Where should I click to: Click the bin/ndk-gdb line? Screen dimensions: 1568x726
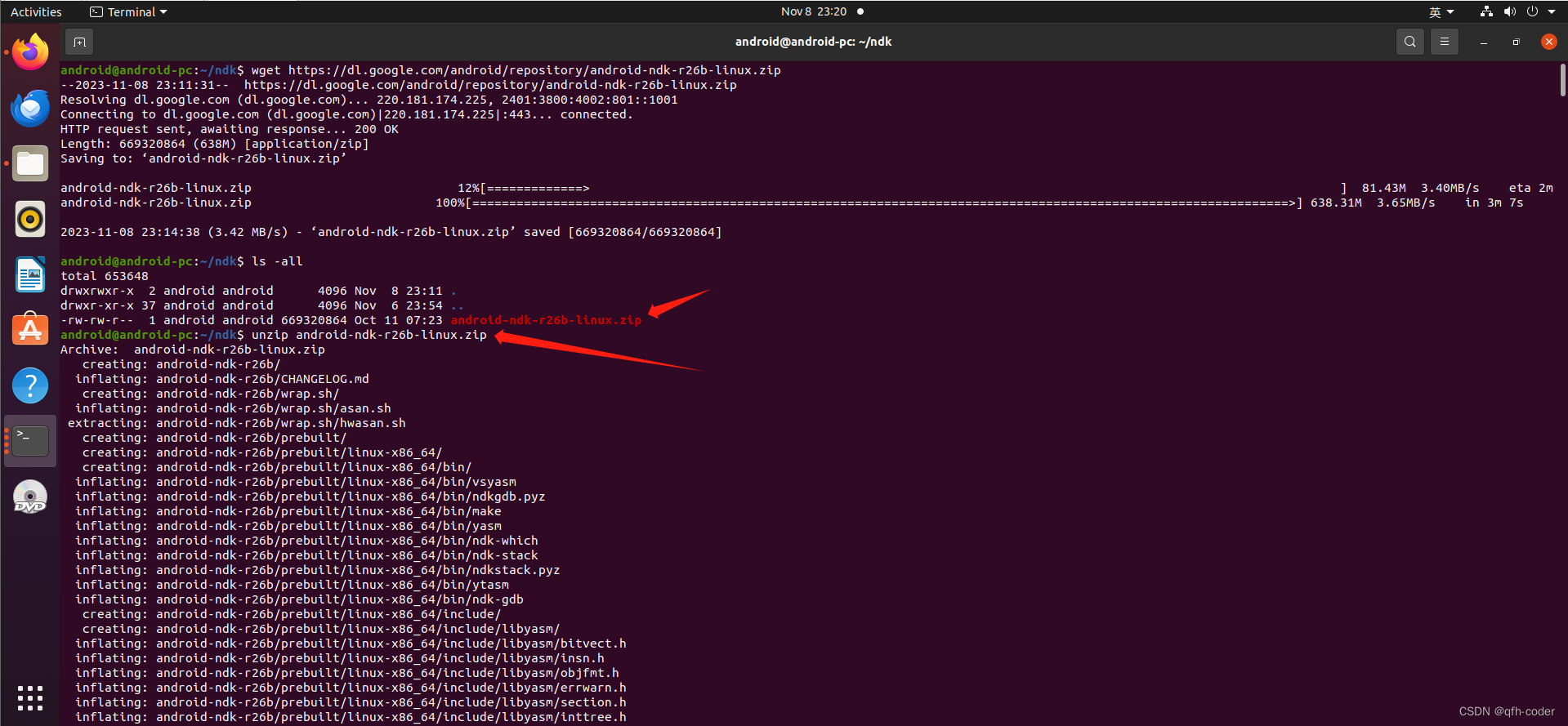click(300, 599)
